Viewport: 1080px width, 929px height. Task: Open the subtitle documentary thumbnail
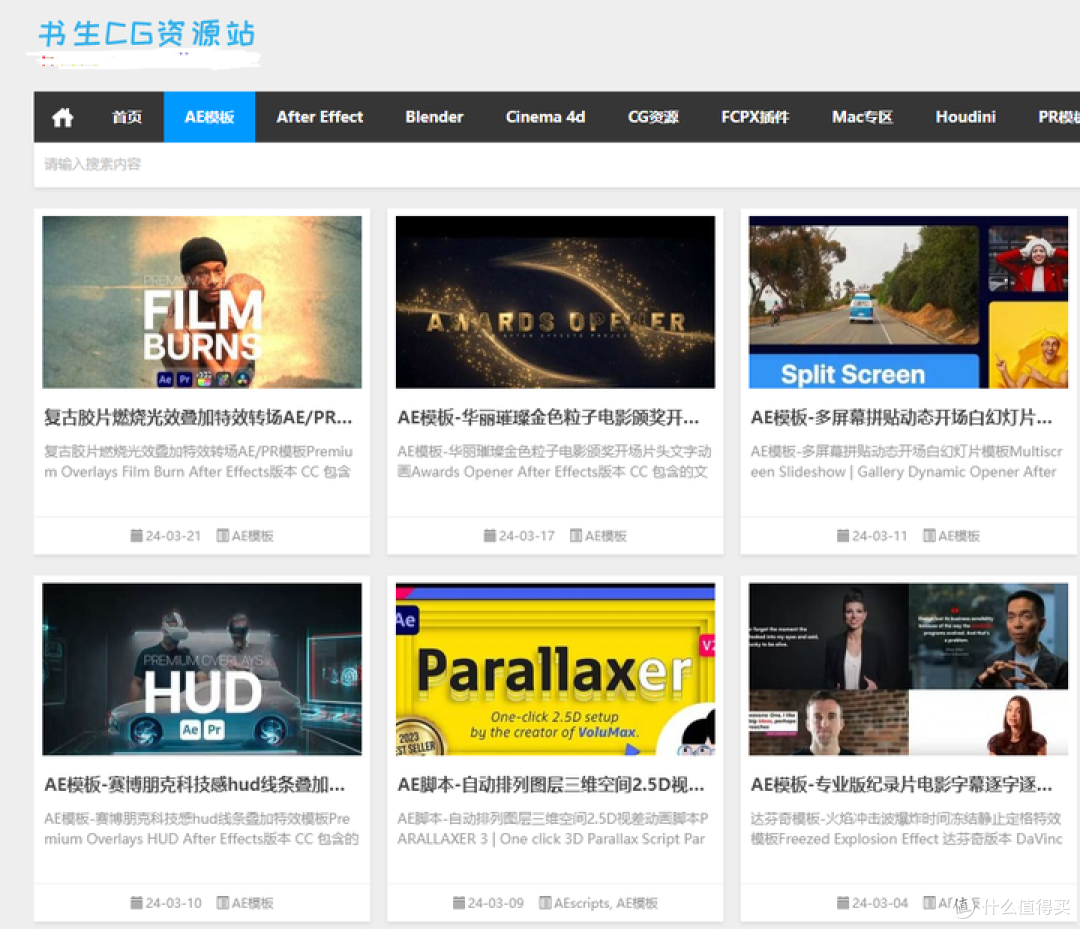(908, 669)
